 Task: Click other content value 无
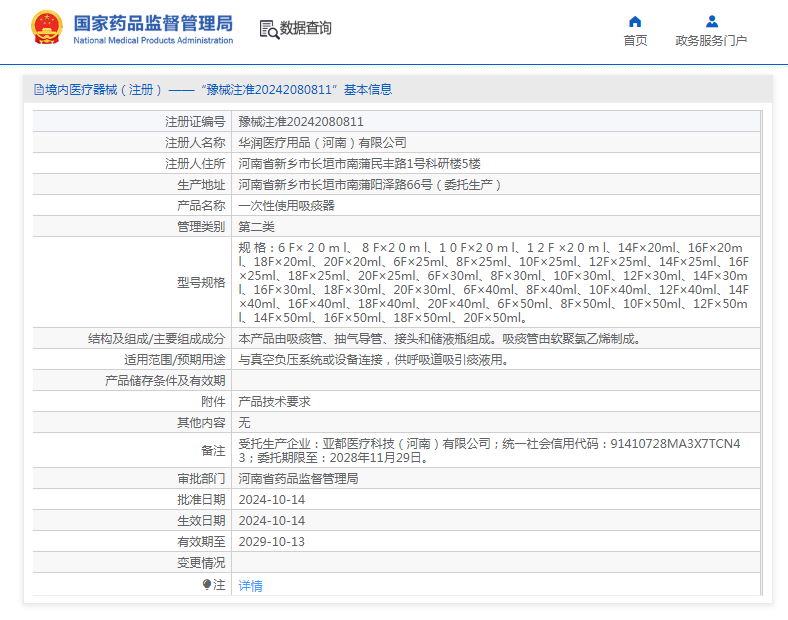tap(244, 423)
